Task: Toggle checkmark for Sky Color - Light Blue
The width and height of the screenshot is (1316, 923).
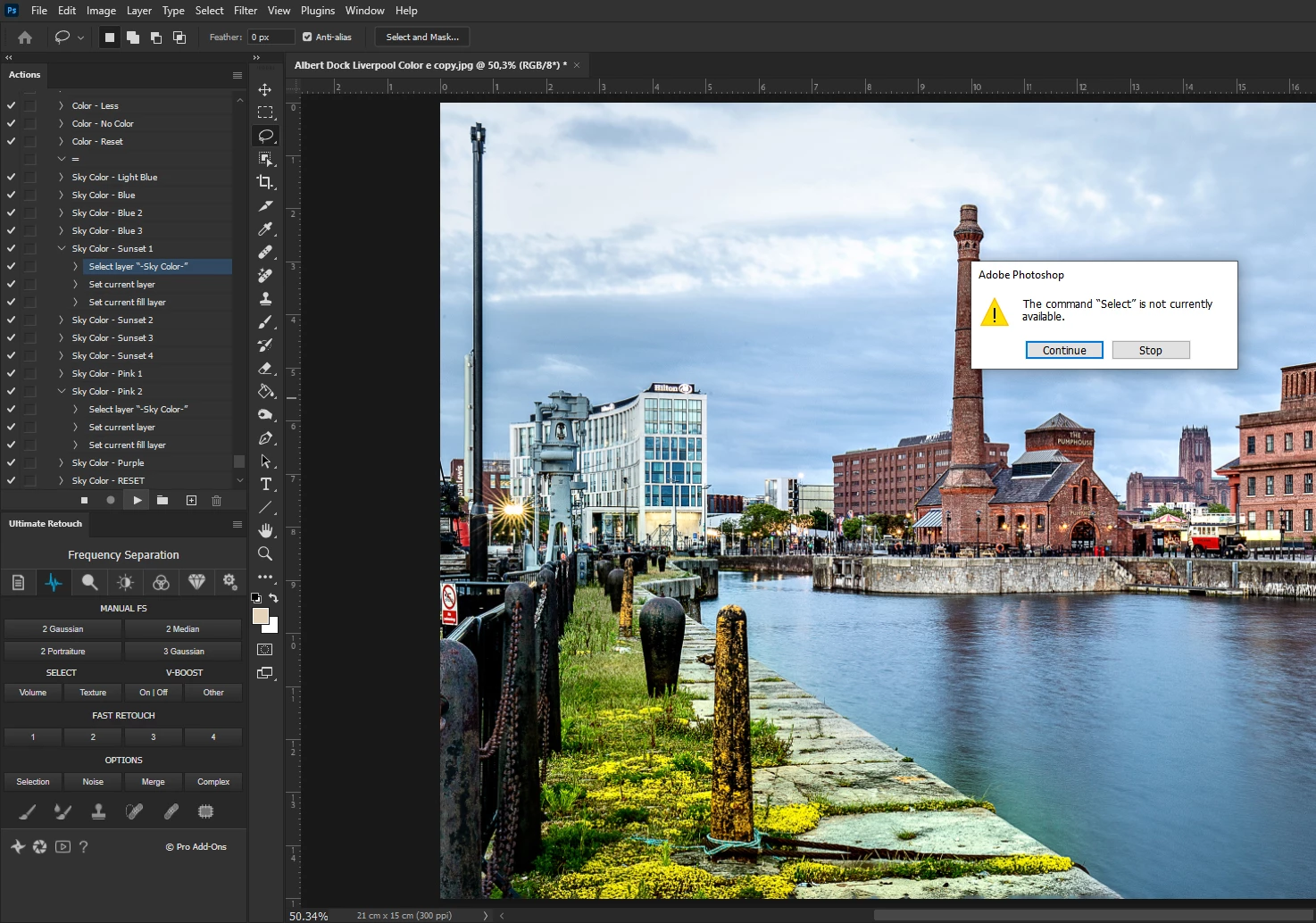Action: (12, 177)
